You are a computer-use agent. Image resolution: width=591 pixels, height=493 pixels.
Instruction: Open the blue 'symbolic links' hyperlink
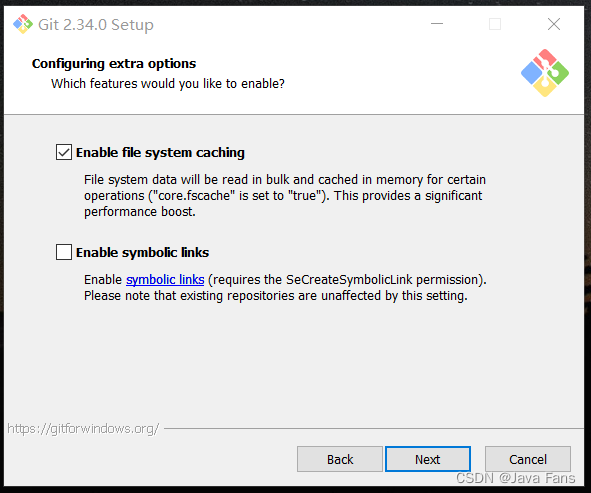pos(165,280)
